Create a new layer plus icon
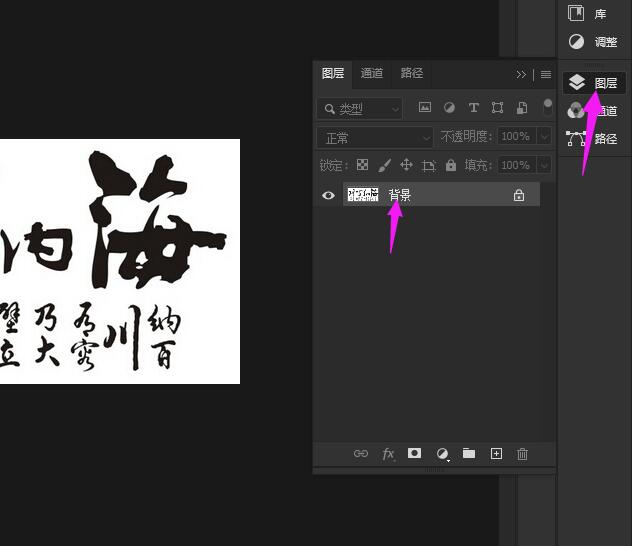Screen dimensions: 632x546 [x=496, y=454]
